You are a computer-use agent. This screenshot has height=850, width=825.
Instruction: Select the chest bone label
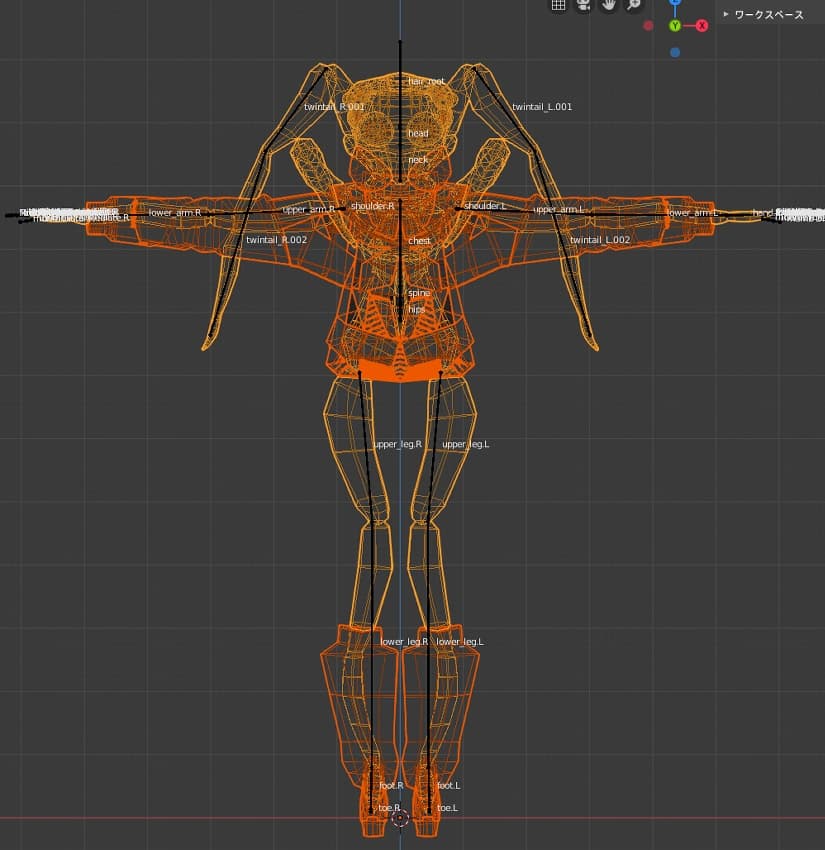click(x=419, y=241)
